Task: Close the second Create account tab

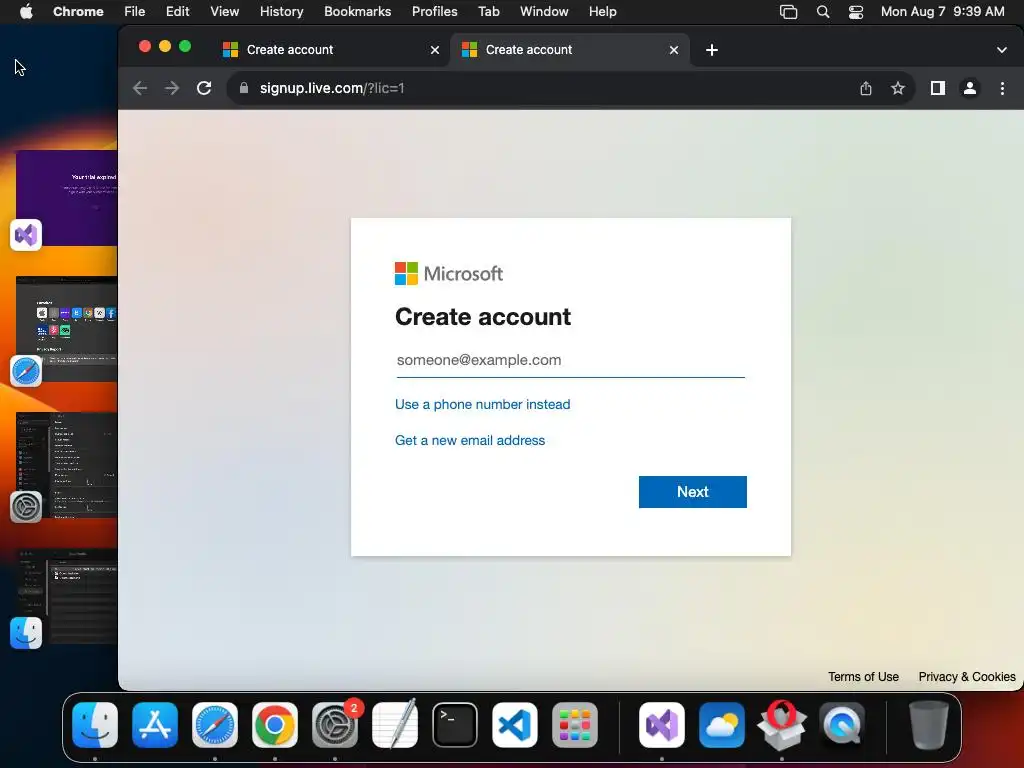Action: click(x=674, y=50)
